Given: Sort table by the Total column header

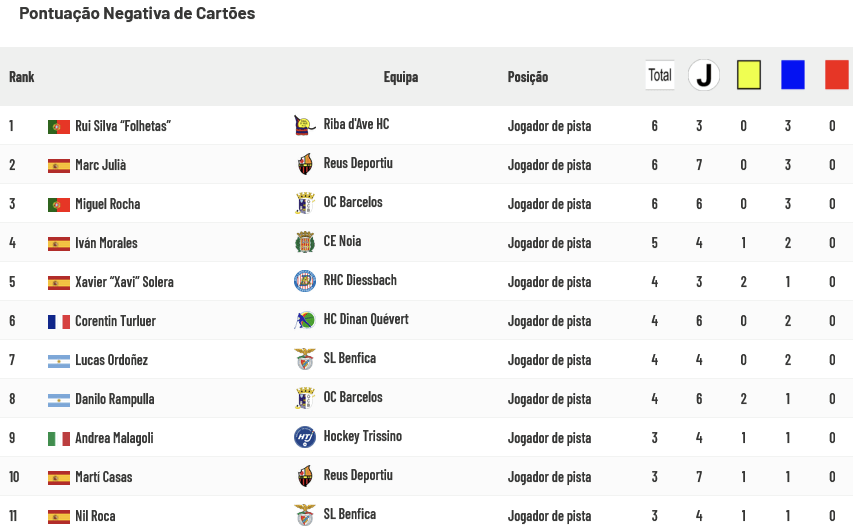Looking at the screenshot, I should pos(660,75).
